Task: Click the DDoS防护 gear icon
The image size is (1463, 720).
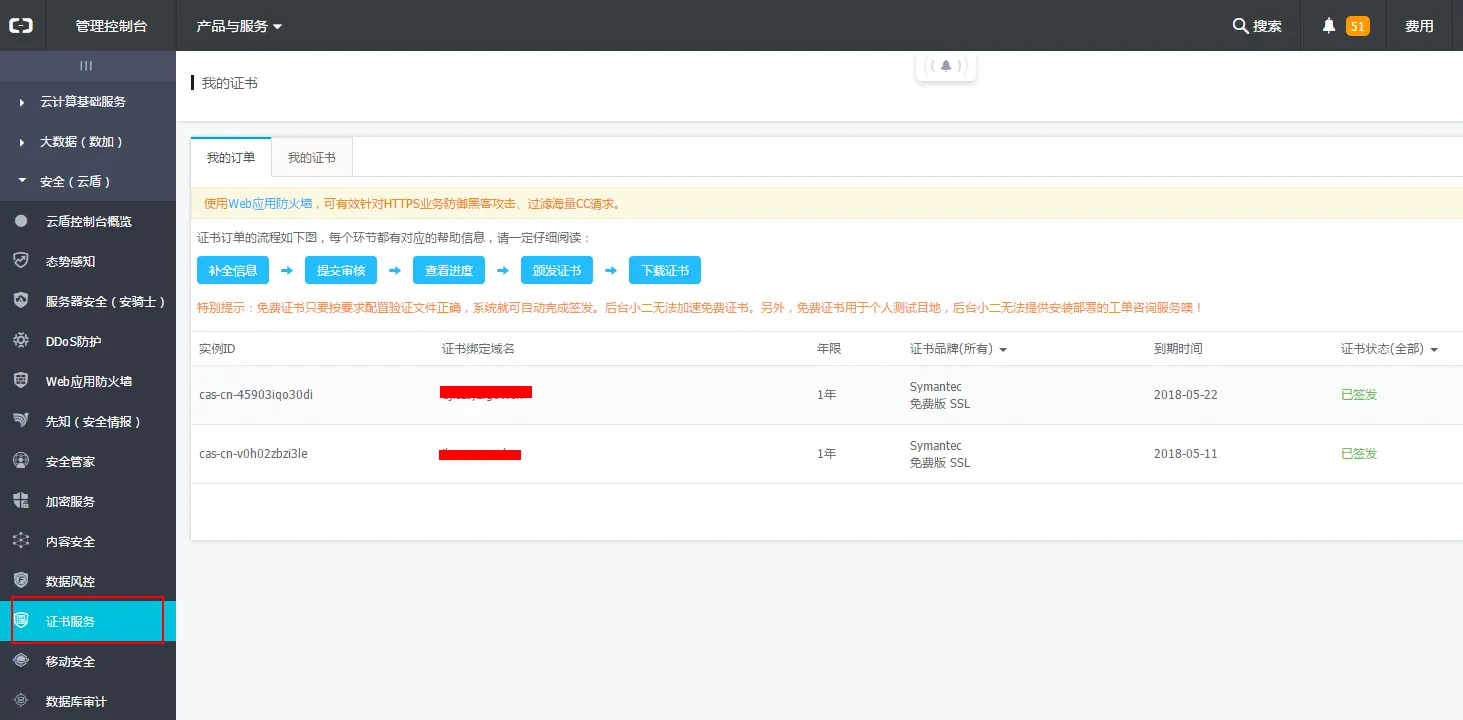Action: tap(21, 341)
